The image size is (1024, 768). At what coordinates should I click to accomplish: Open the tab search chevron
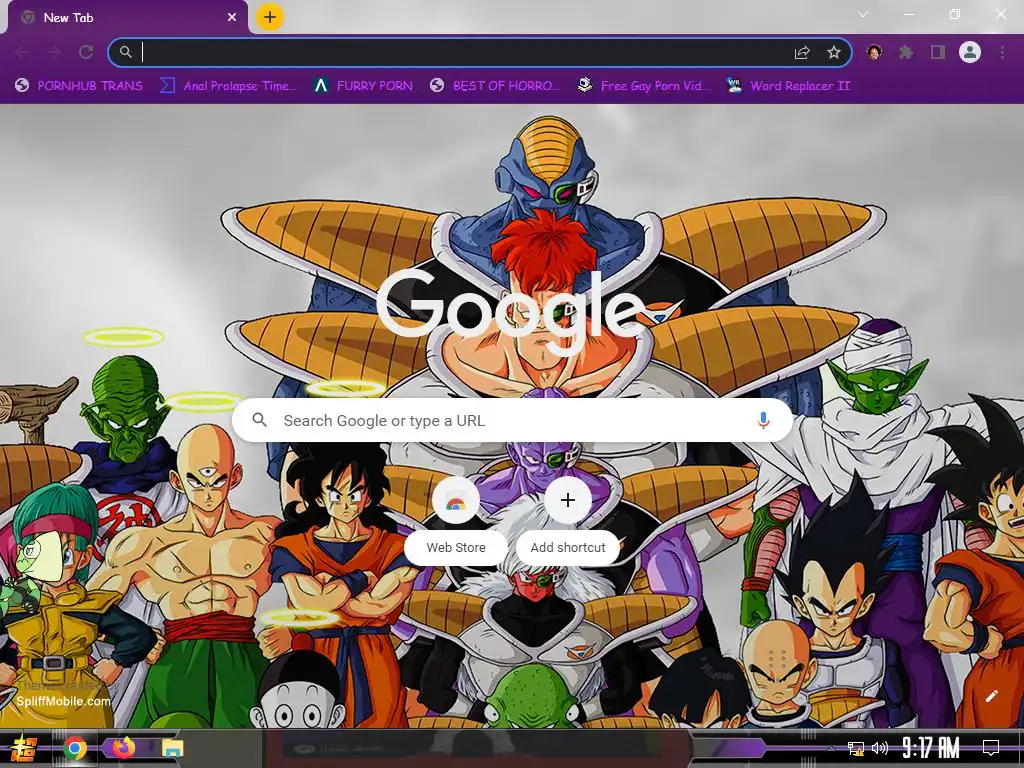[x=863, y=14]
